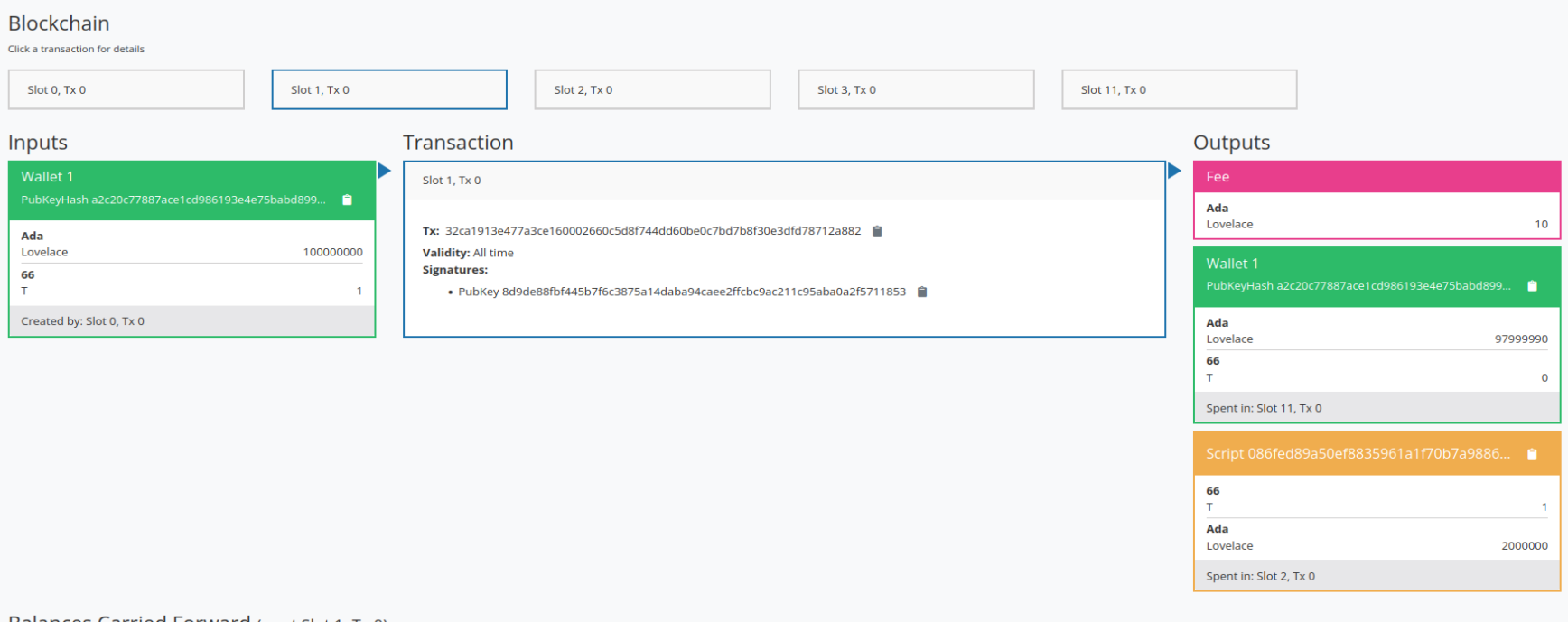Click green Wallet 1 input header
The width and height of the screenshot is (1568, 622).
(191, 178)
